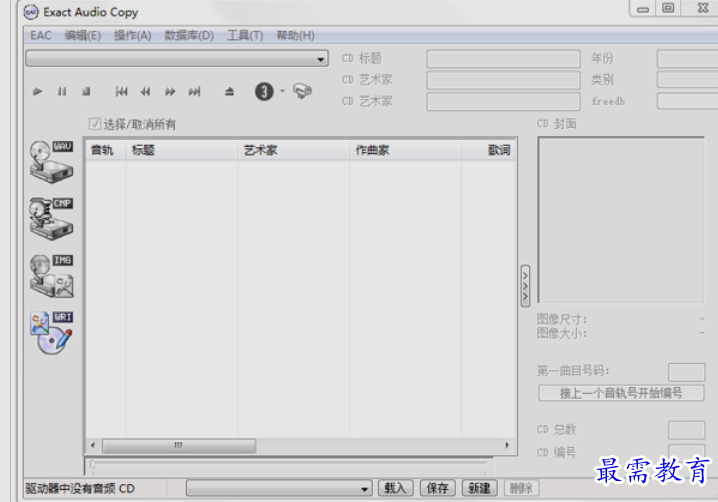
Task: Click the rewind button
Action: tap(146, 92)
